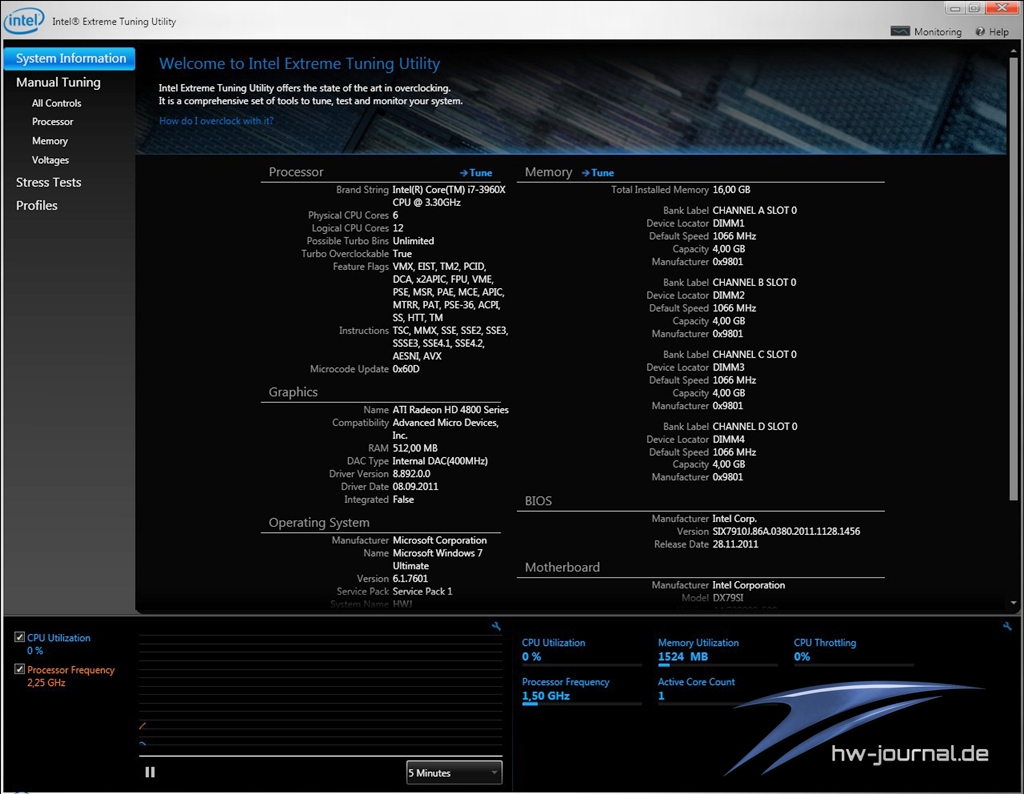
Task: Open All Controls under Manual Tuning
Action: [x=57, y=103]
